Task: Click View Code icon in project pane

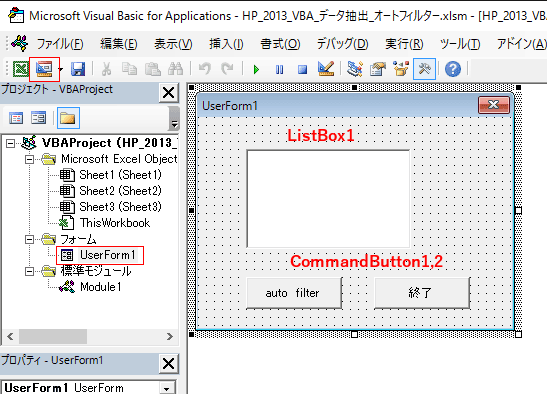Action: pyautogui.click(x=16, y=118)
